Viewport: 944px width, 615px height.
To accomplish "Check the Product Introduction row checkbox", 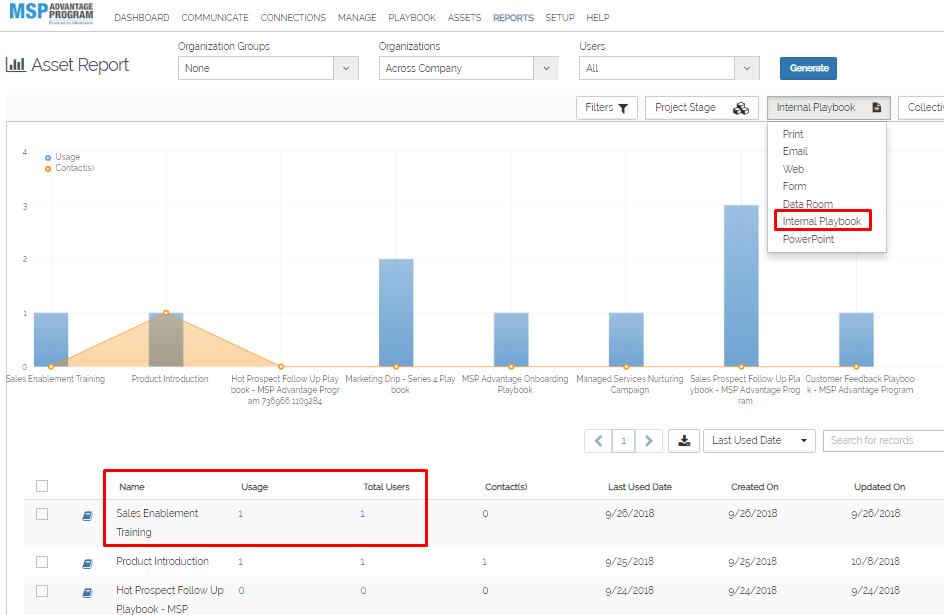I will pyautogui.click(x=42, y=562).
